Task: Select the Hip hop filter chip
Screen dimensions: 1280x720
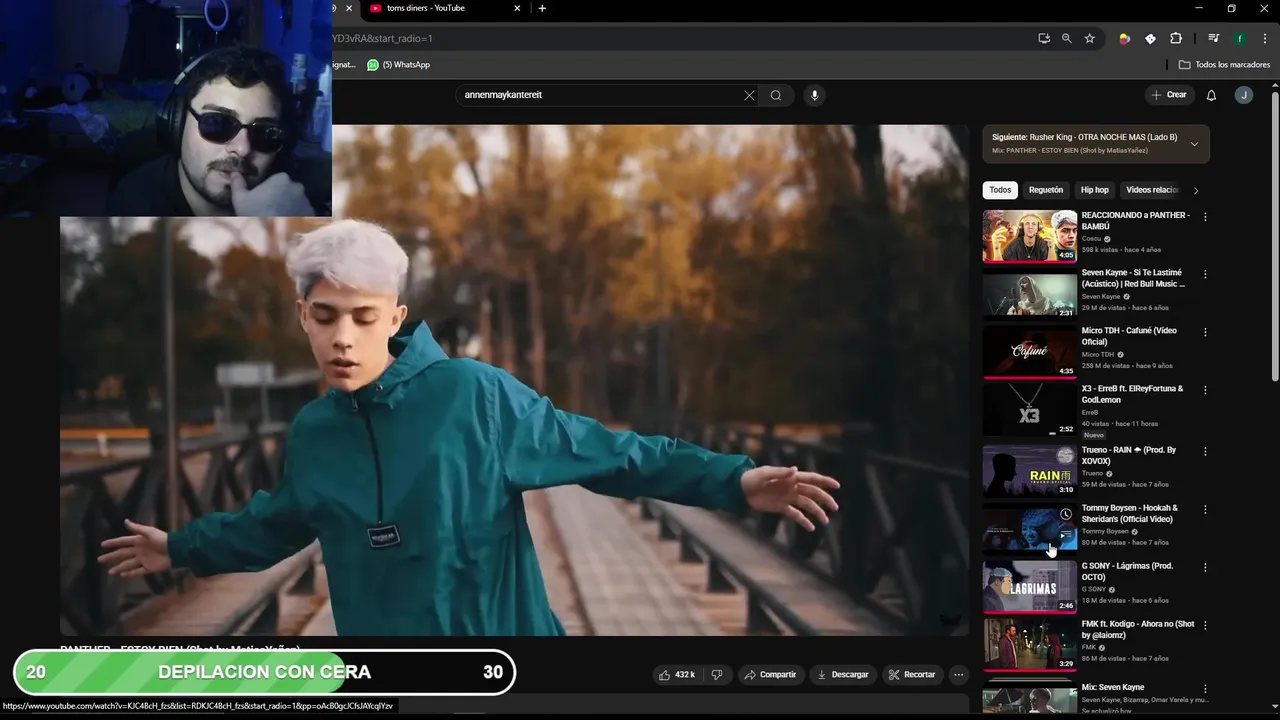Action: pos(1094,190)
